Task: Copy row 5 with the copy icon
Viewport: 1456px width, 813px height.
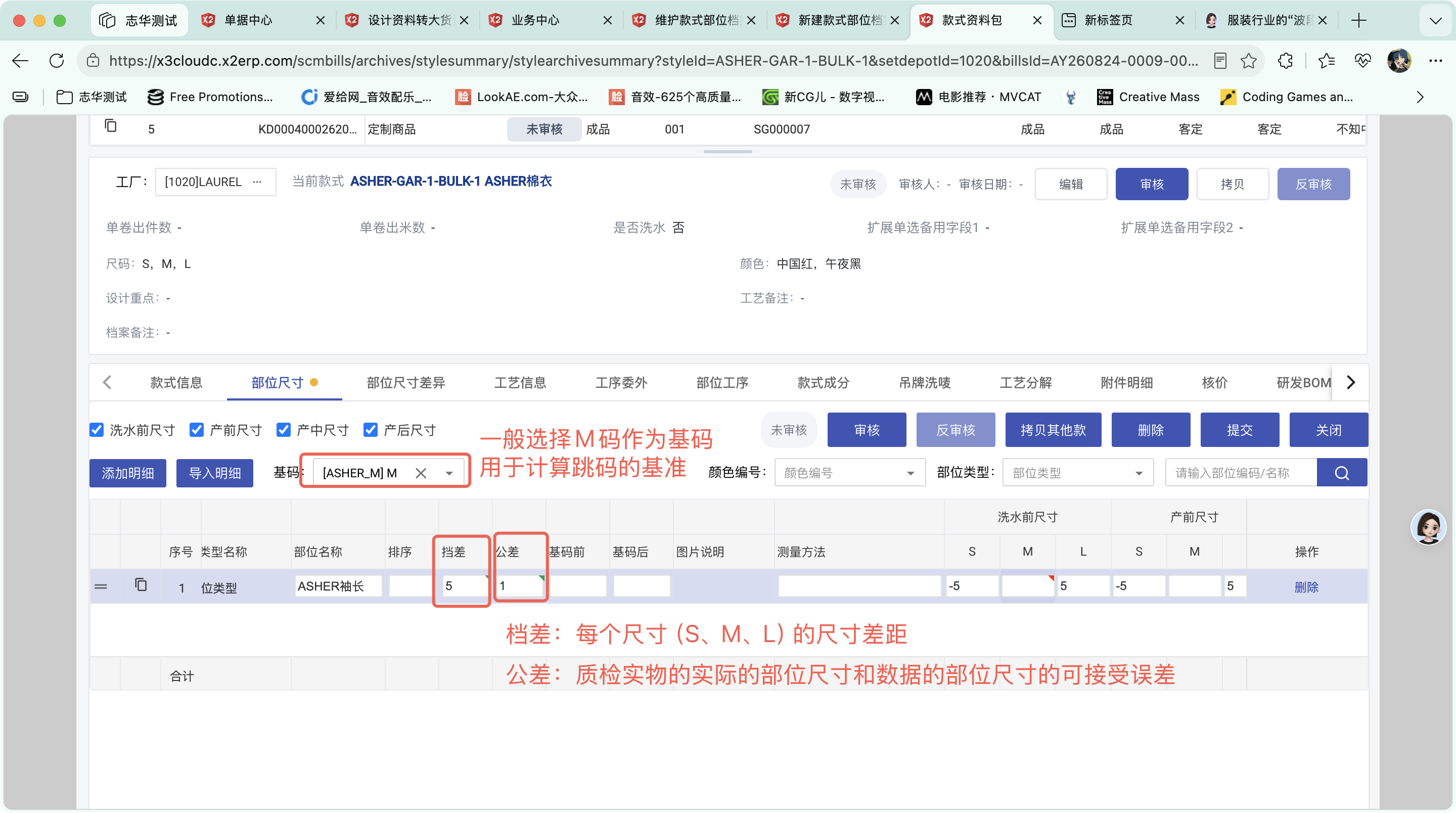Action: point(111,125)
